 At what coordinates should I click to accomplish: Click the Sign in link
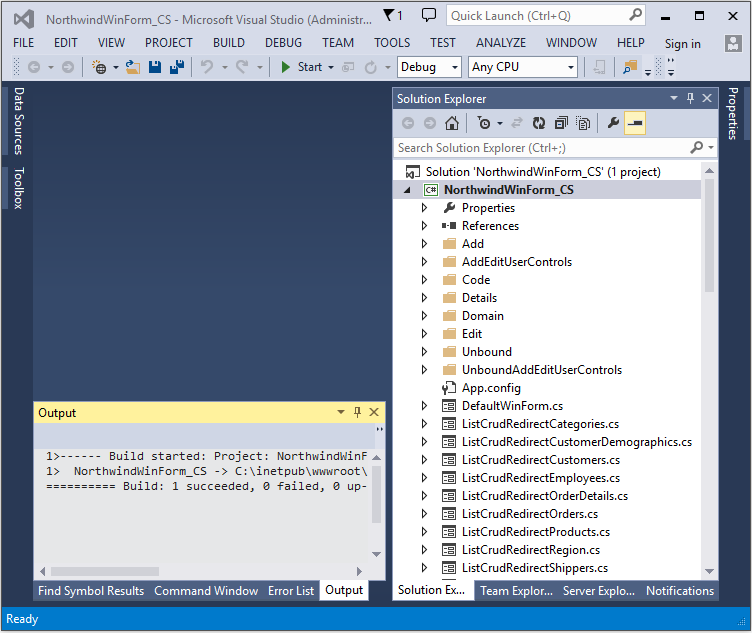tap(682, 44)
